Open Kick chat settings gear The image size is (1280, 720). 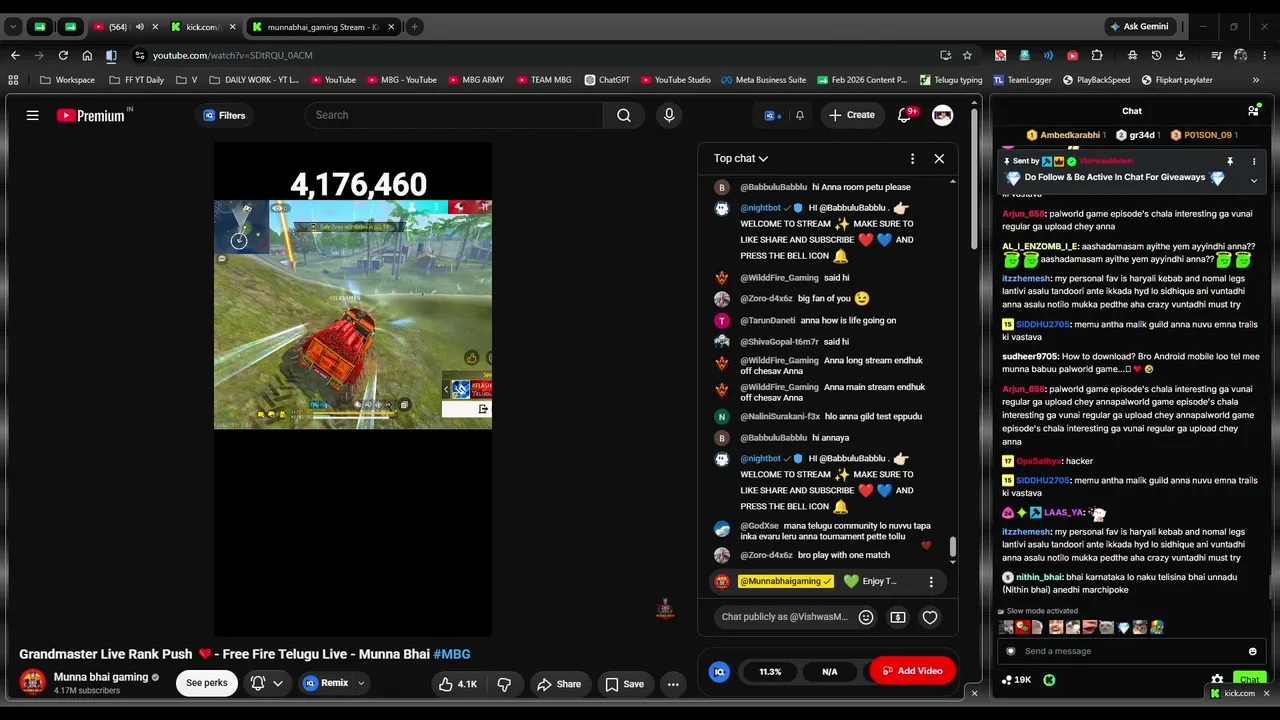1217,680
